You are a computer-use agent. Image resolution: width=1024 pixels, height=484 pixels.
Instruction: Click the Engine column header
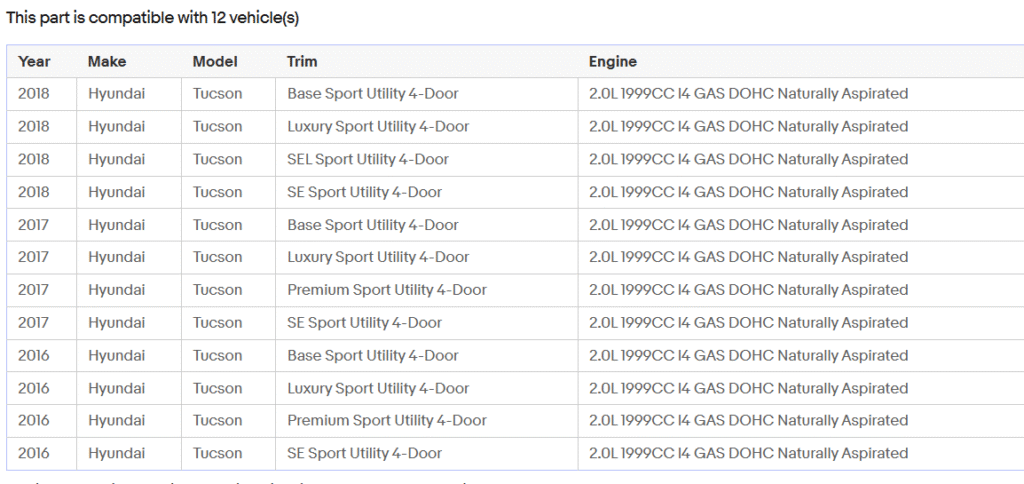point(612,62)
